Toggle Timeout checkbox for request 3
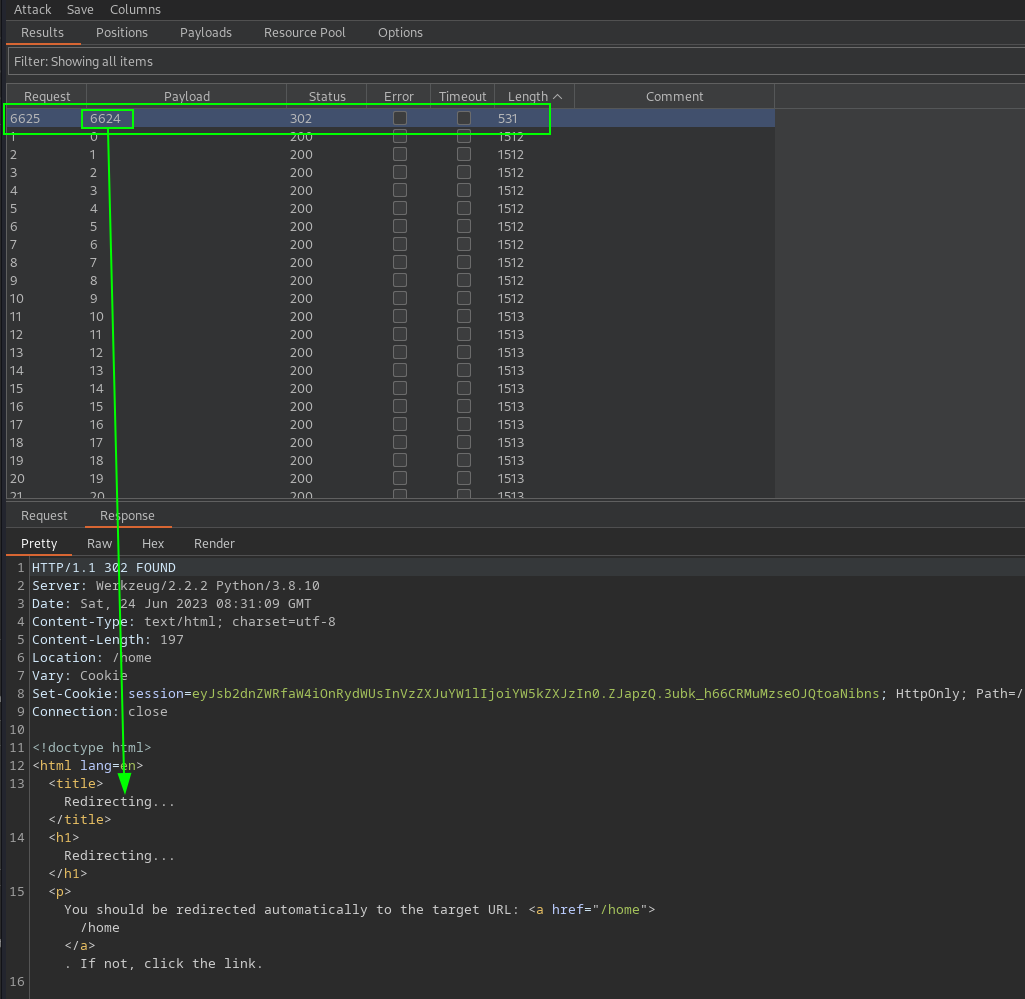 point(464,173)
